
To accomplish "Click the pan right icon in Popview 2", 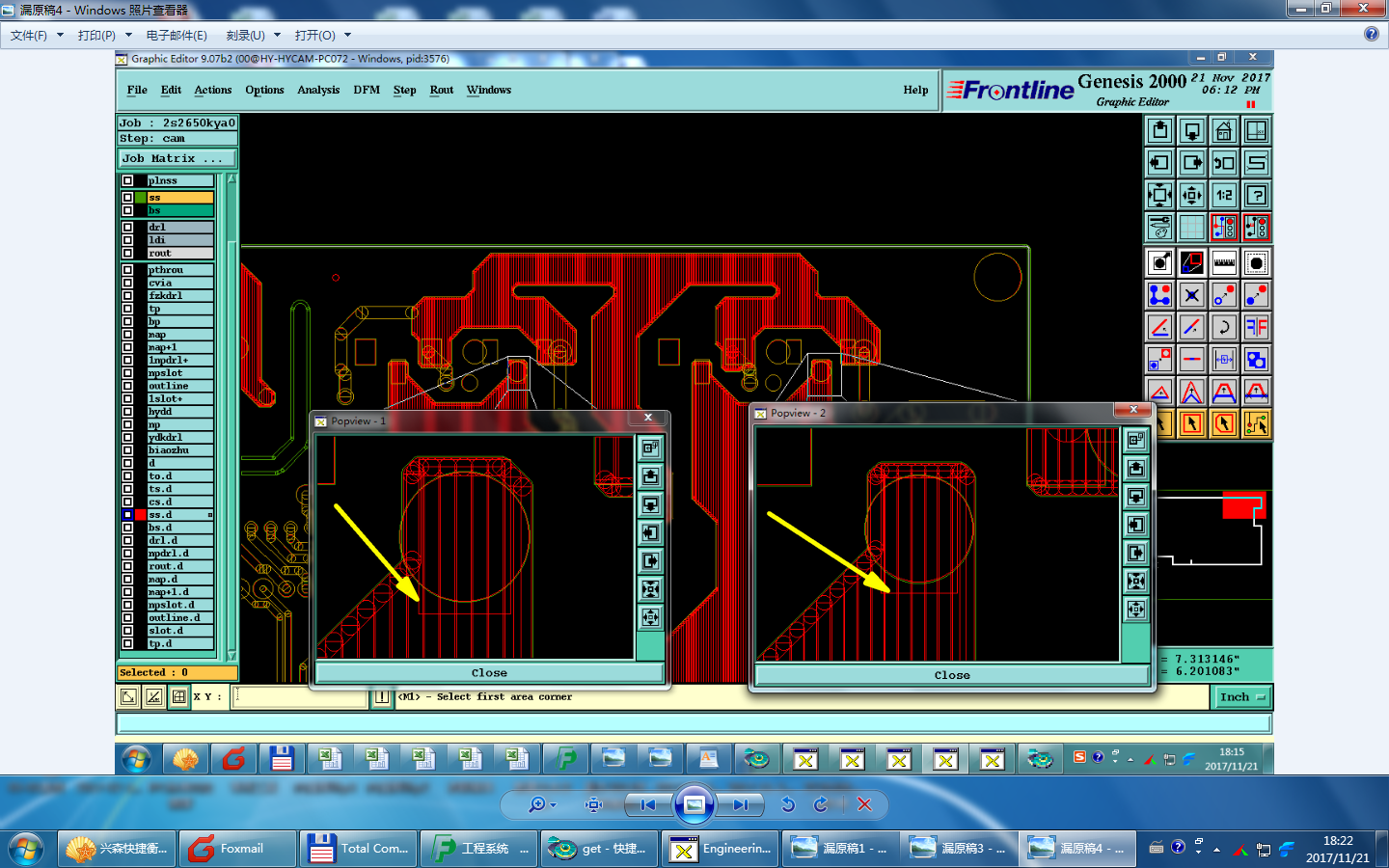I will pos(1136,553).
